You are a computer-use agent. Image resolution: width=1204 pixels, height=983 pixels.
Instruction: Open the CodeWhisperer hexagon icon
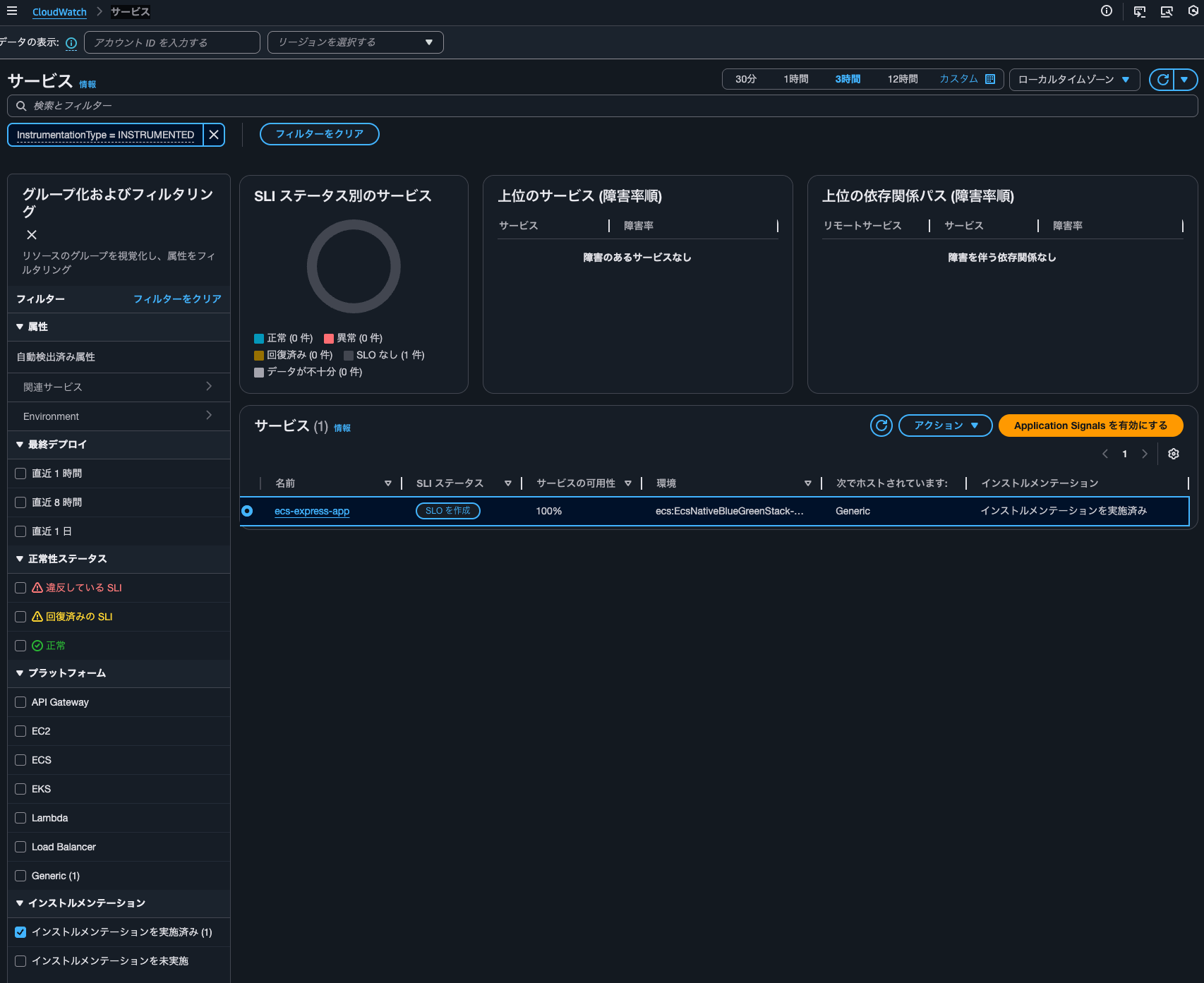pyautogui.click(x=1192, y=11)
